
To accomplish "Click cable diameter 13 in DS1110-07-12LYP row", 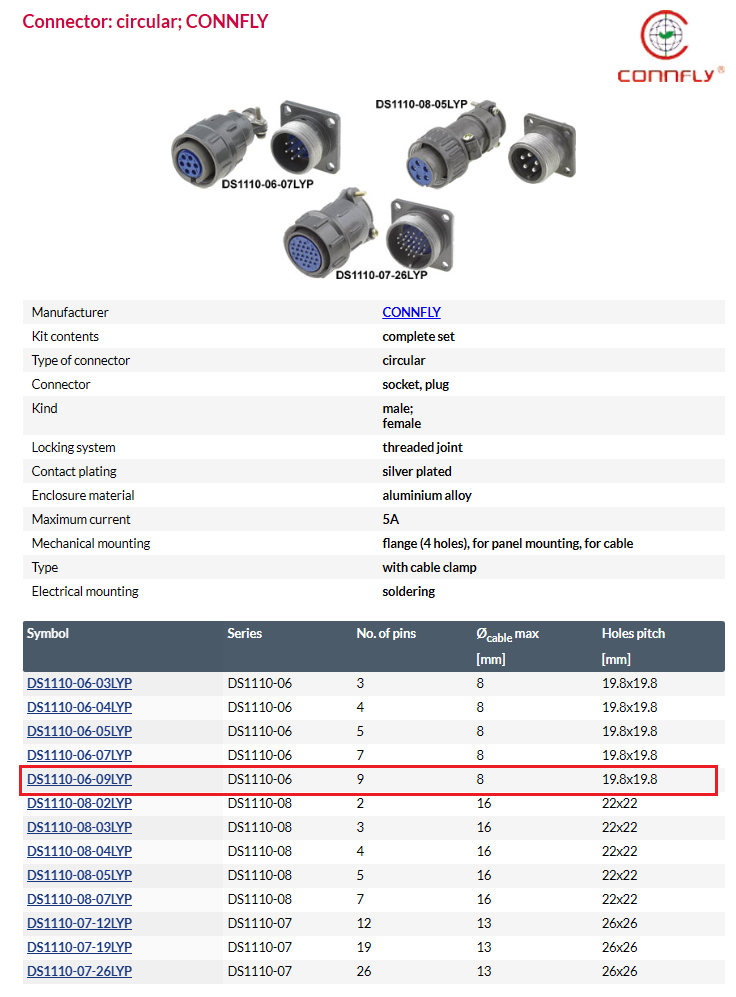I will pos(484,923).
